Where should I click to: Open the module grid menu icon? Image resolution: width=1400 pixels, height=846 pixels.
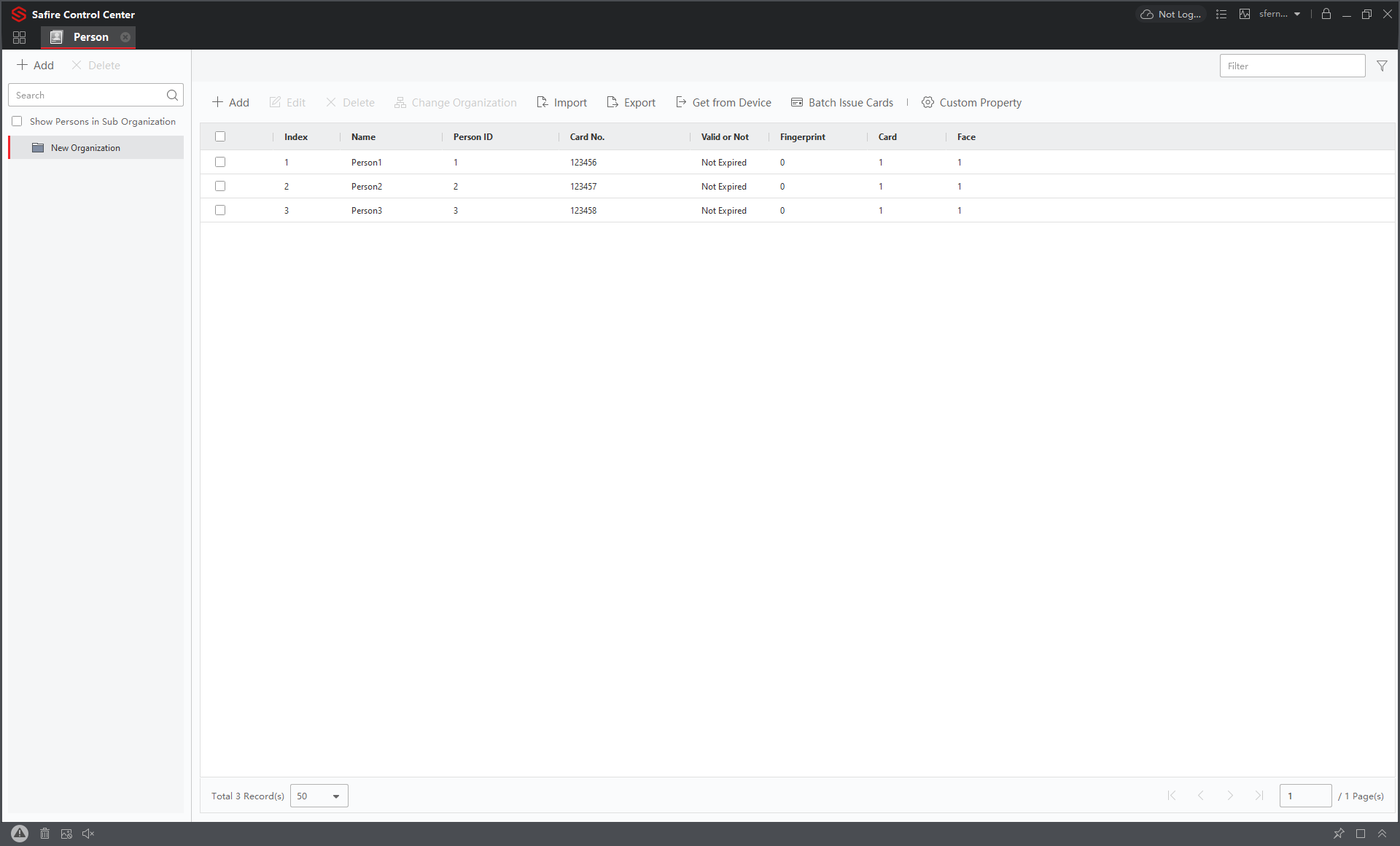click(x=19, y=37)
